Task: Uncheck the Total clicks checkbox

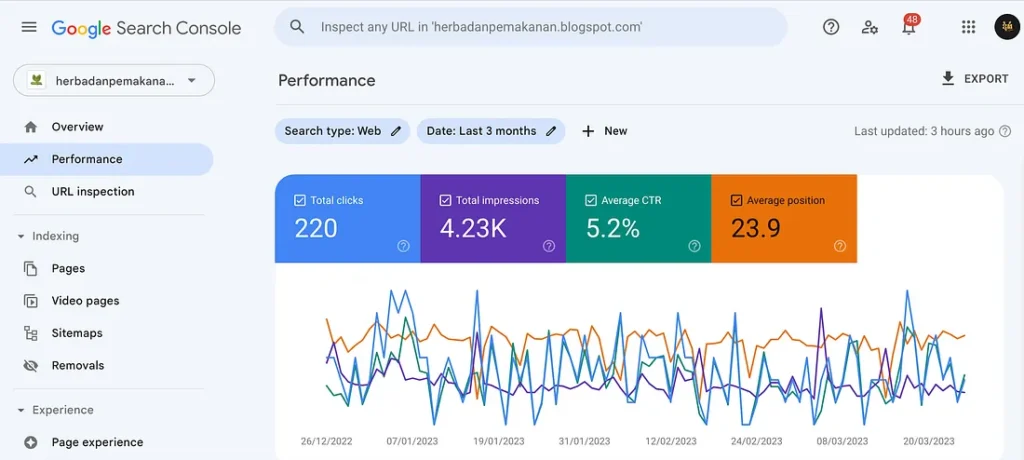Action: pos(300,201)
